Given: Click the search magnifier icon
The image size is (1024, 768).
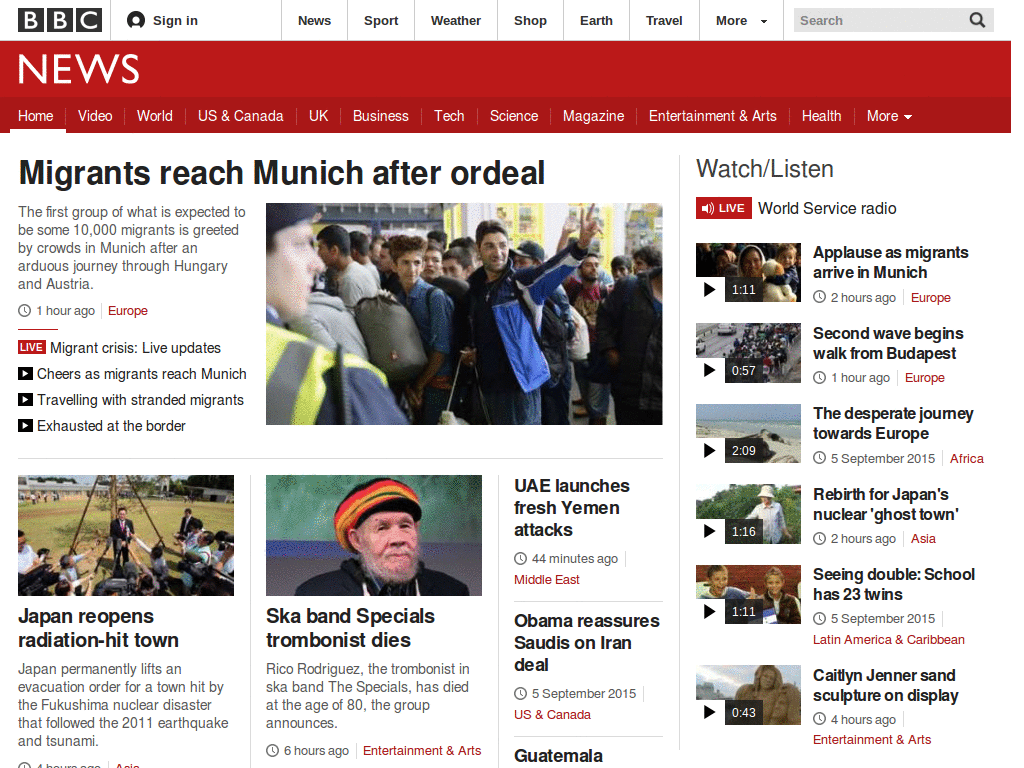Looking at the screenshot, I should tap(977, 20).
